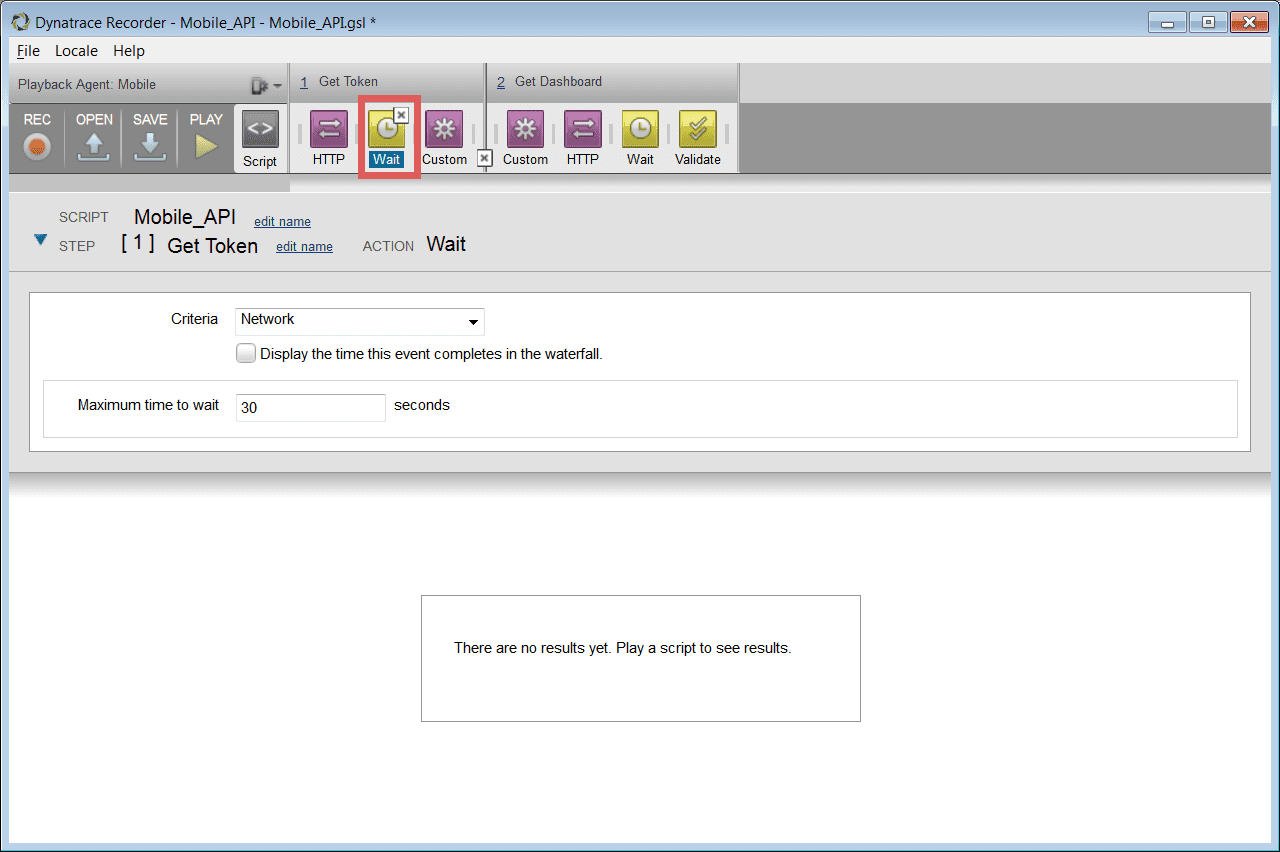This screenshot has width=1280, height=852.
Task: Select the 2 Get Dashboard step tab
Action: [612, 82]
